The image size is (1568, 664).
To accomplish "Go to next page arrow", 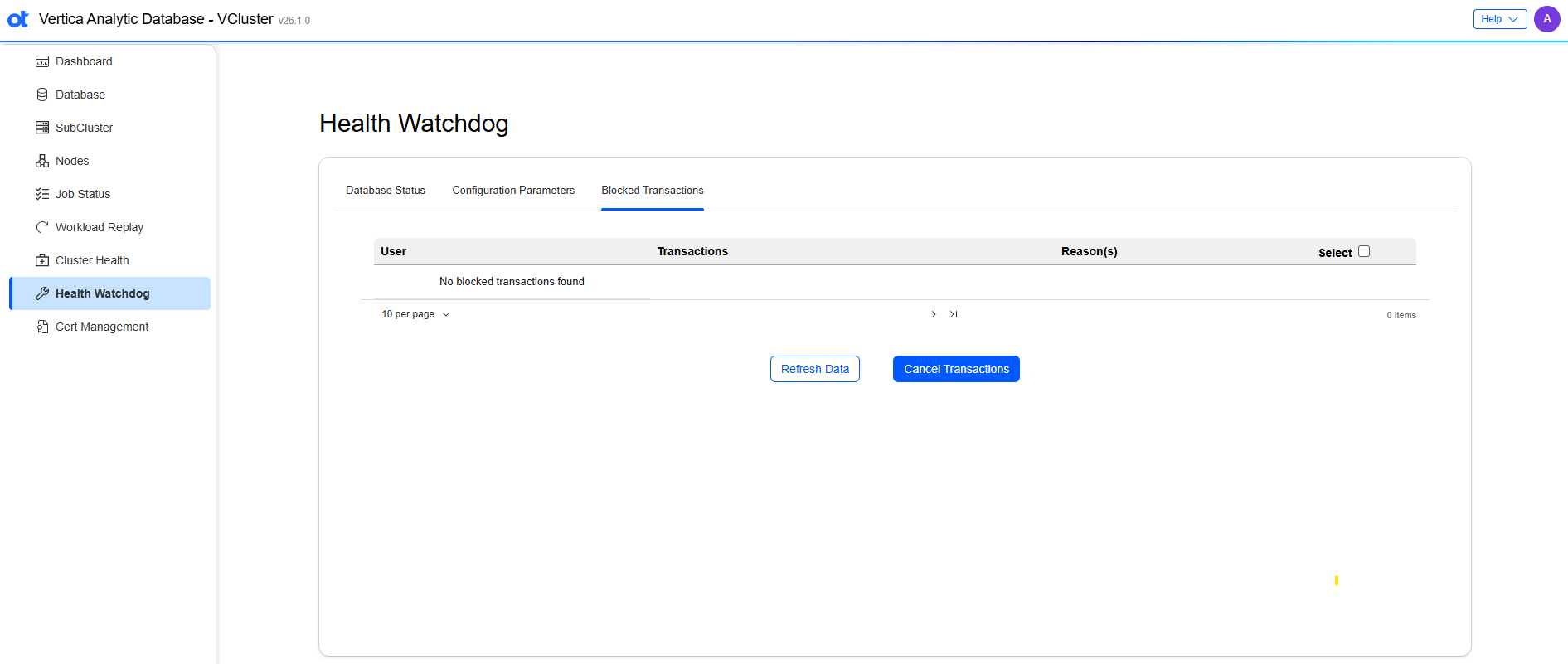I will [x=934, y=314].
